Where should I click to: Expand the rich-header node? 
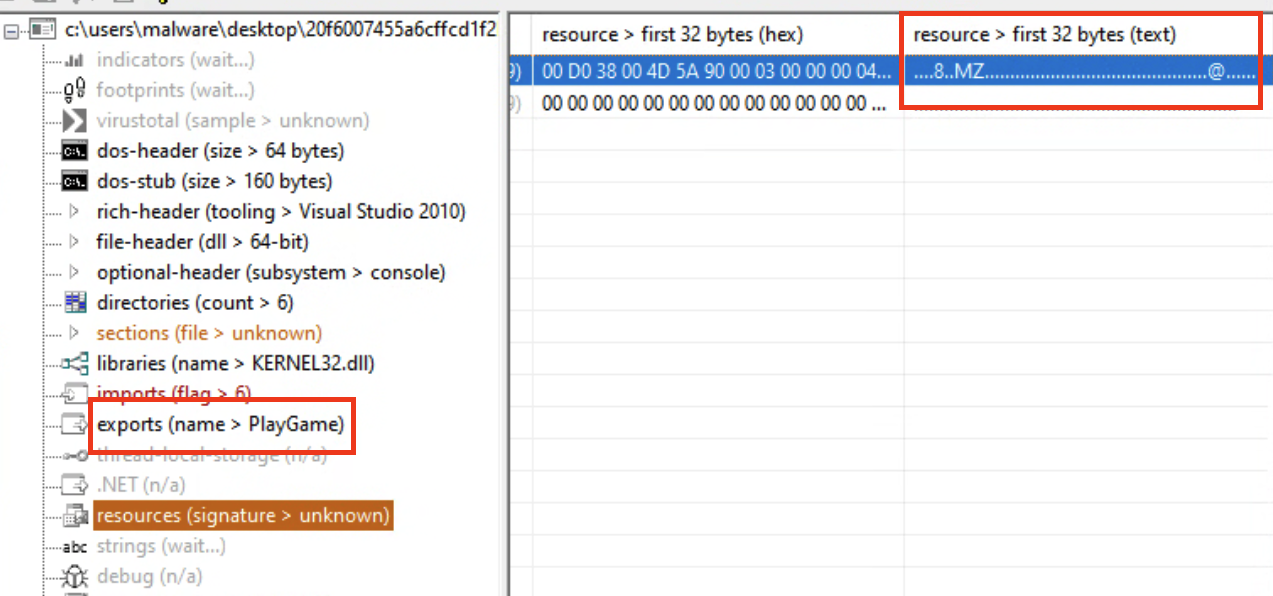[74, 212]
